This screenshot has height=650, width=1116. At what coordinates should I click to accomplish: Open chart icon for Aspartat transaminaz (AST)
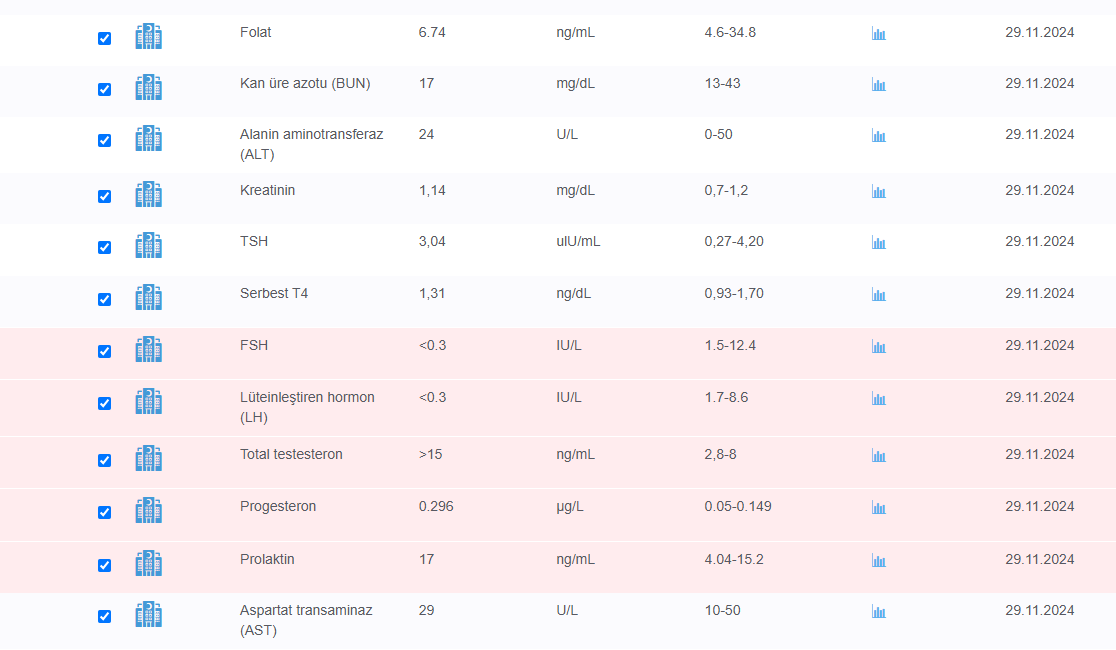coord(879,612)
